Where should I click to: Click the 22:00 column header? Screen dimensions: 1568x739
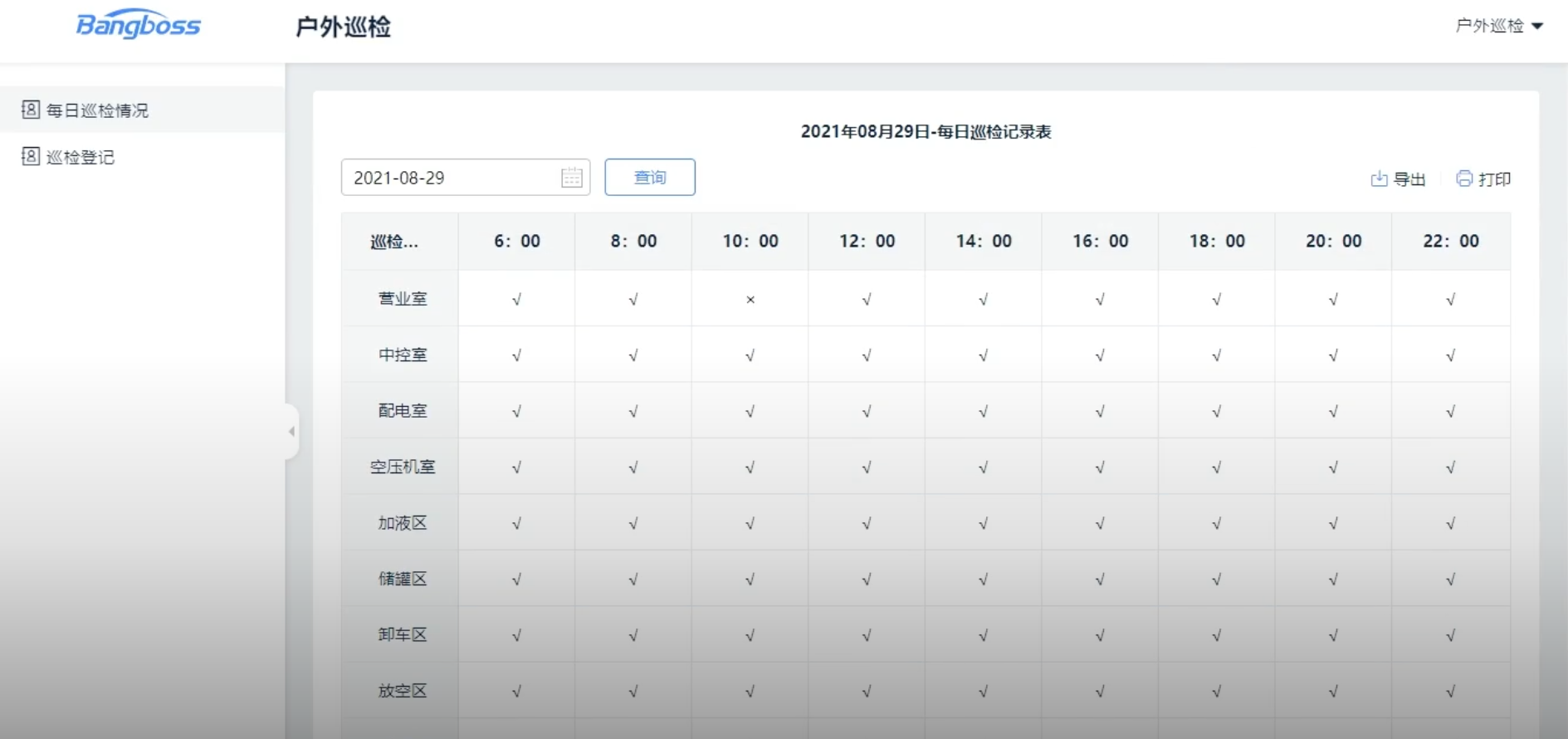(x=1451, y=241)
